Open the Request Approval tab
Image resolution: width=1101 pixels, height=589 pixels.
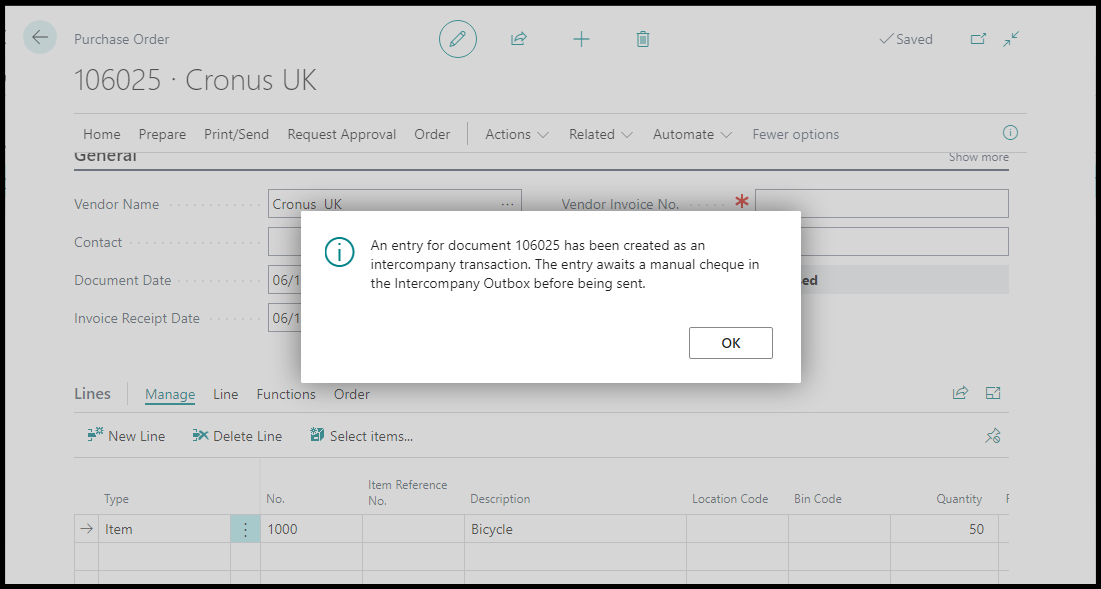pyautogui.click(x=342, y=134)
